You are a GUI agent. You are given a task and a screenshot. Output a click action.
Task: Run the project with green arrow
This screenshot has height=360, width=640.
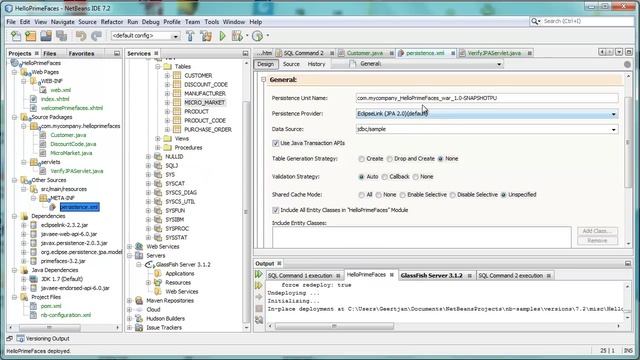click(222, 36)
